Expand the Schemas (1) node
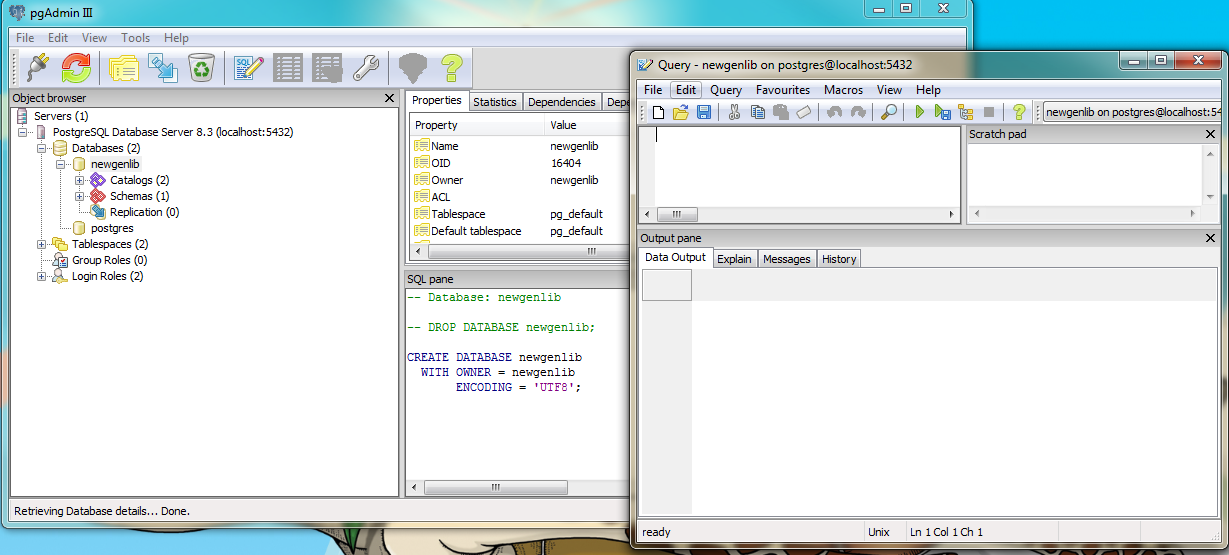 80,196
